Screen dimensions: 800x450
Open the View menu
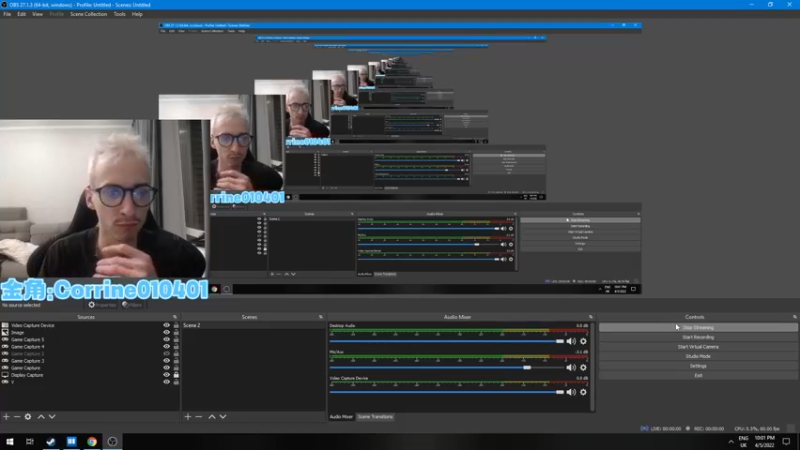(37, 14)
